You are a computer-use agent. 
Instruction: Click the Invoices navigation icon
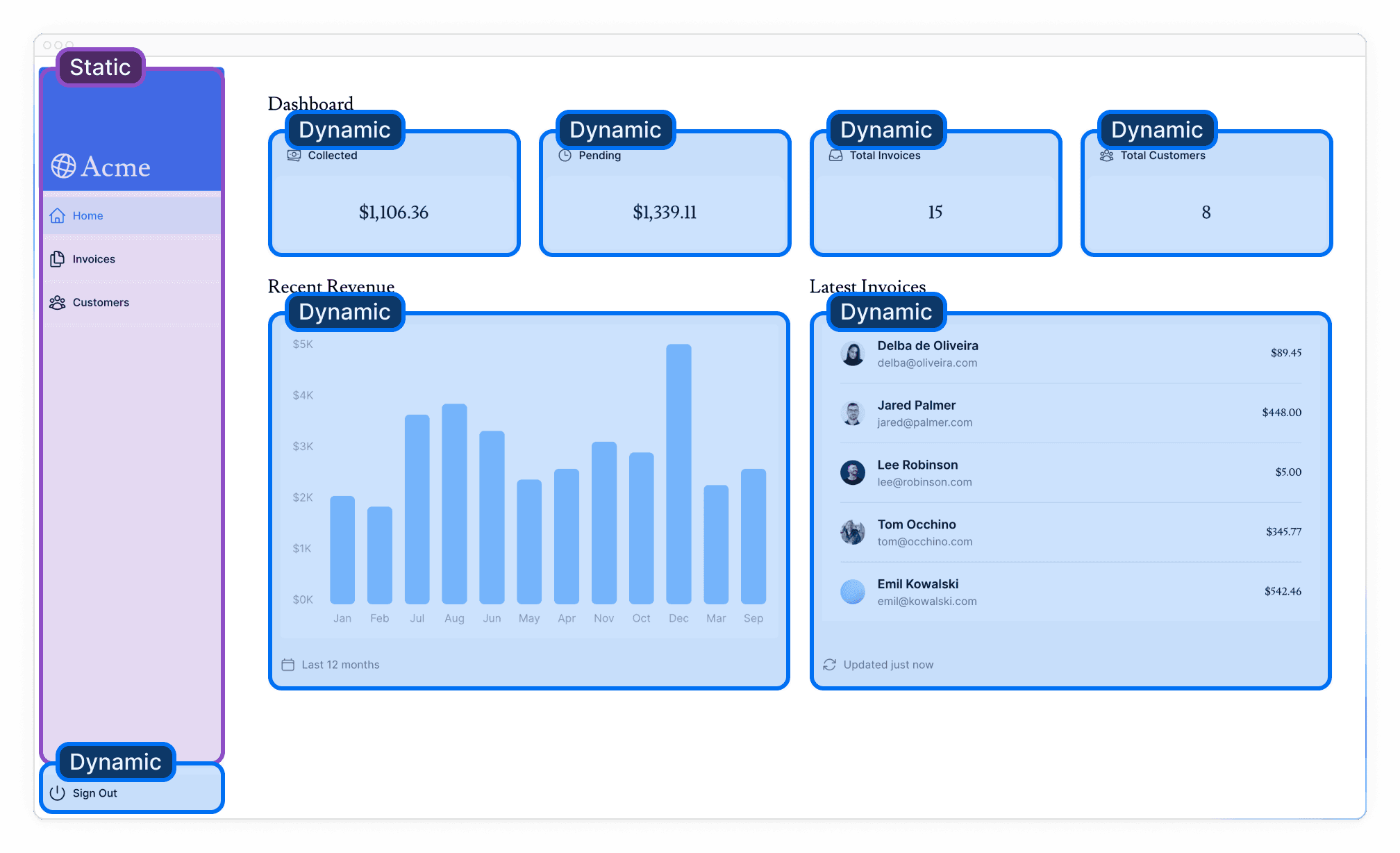[x=56, y=258]
